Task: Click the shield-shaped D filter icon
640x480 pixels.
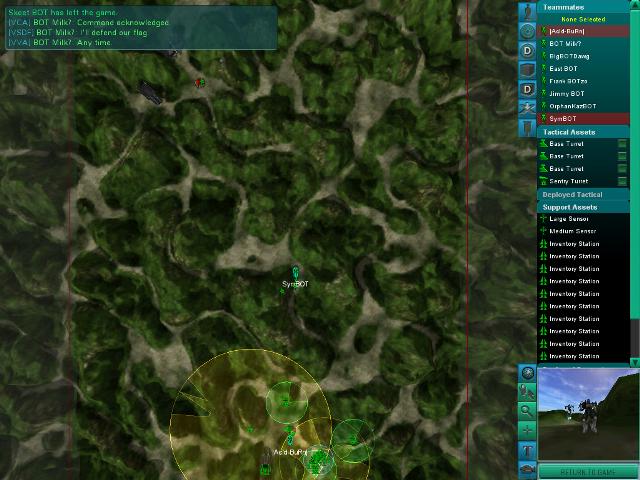Action: click(527, 89)
